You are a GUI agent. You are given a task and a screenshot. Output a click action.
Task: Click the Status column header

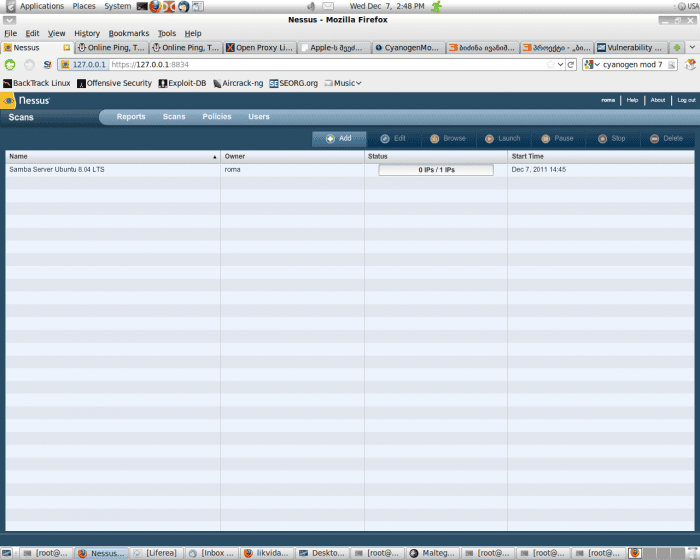point(436,156)
